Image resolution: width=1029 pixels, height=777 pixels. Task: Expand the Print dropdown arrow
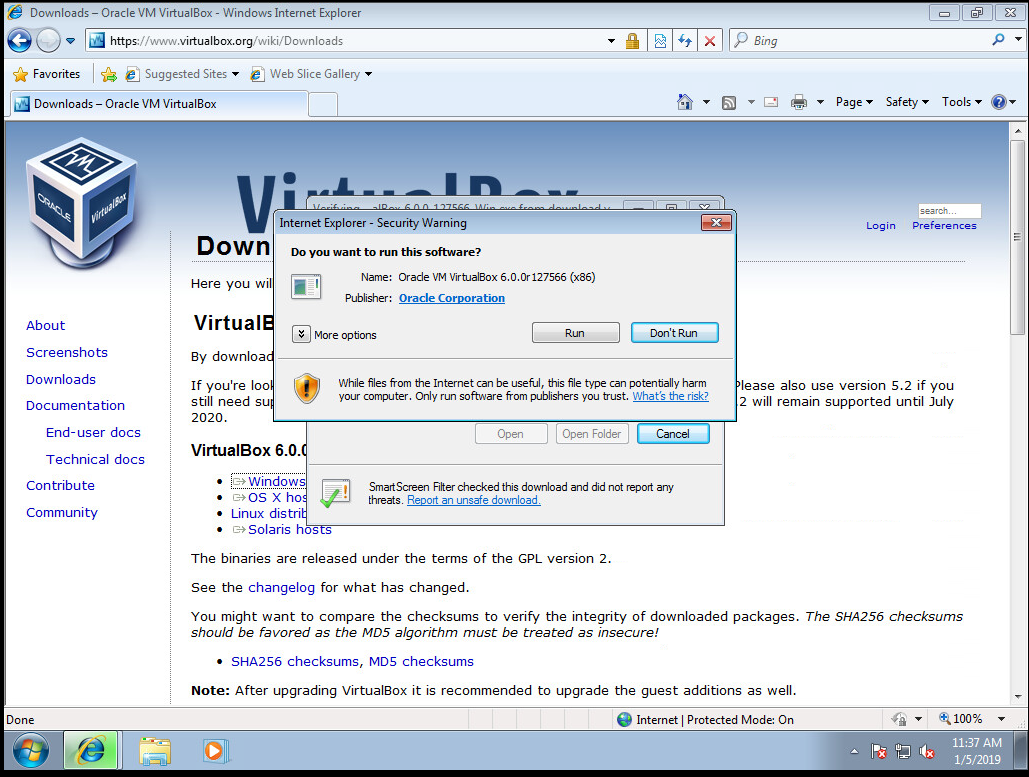820,102
